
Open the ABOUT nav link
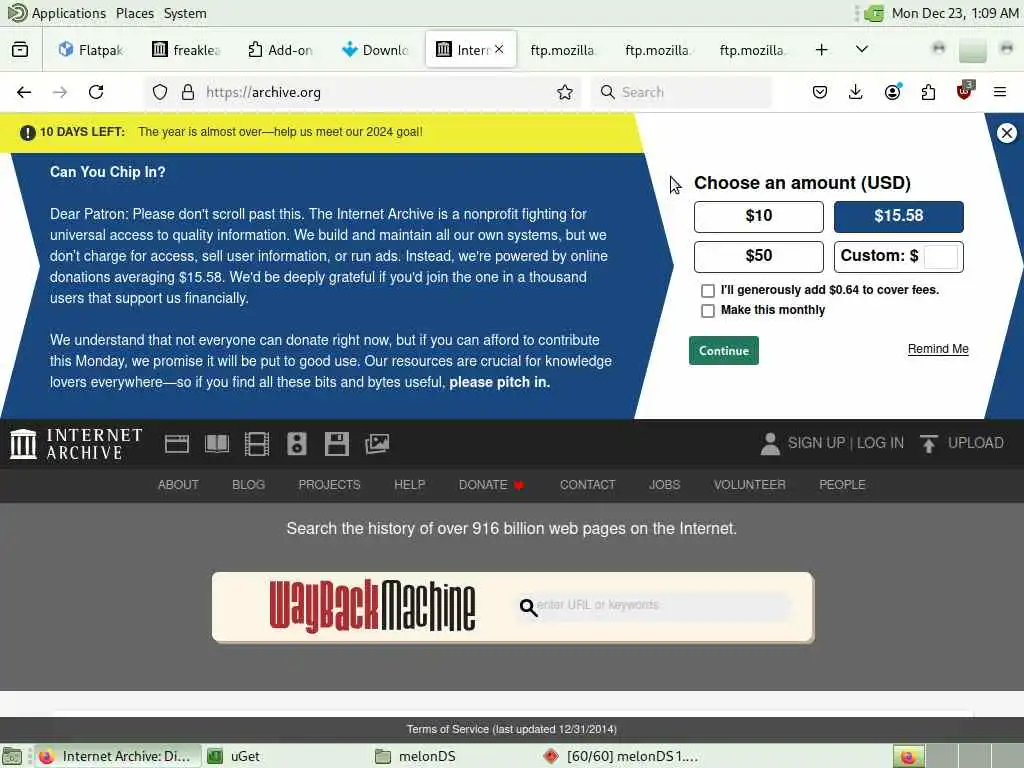tap(178, 485)
